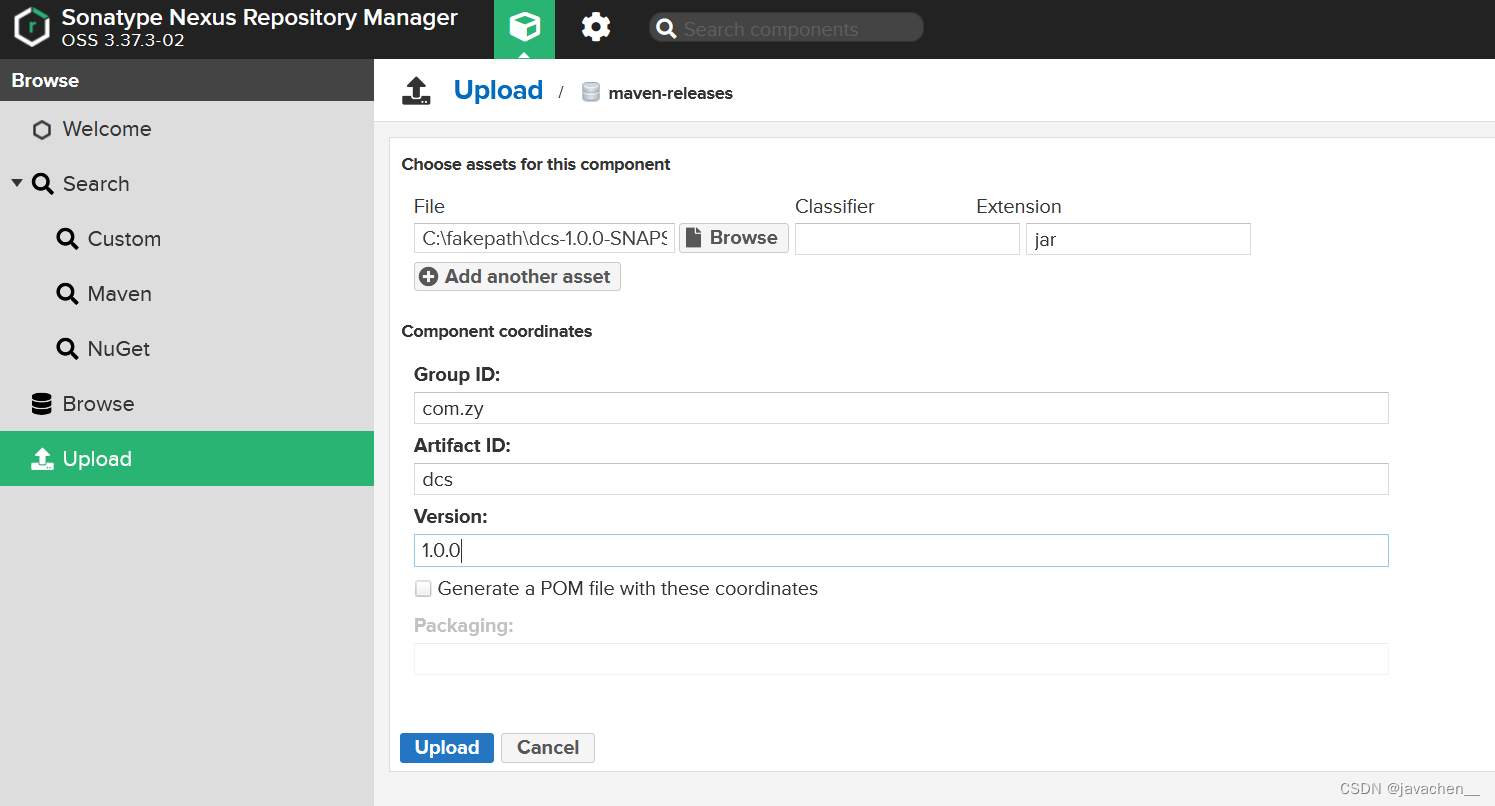Click the Custom search magnifier icon
1495x806 pixels.
[x=67, y=239]
